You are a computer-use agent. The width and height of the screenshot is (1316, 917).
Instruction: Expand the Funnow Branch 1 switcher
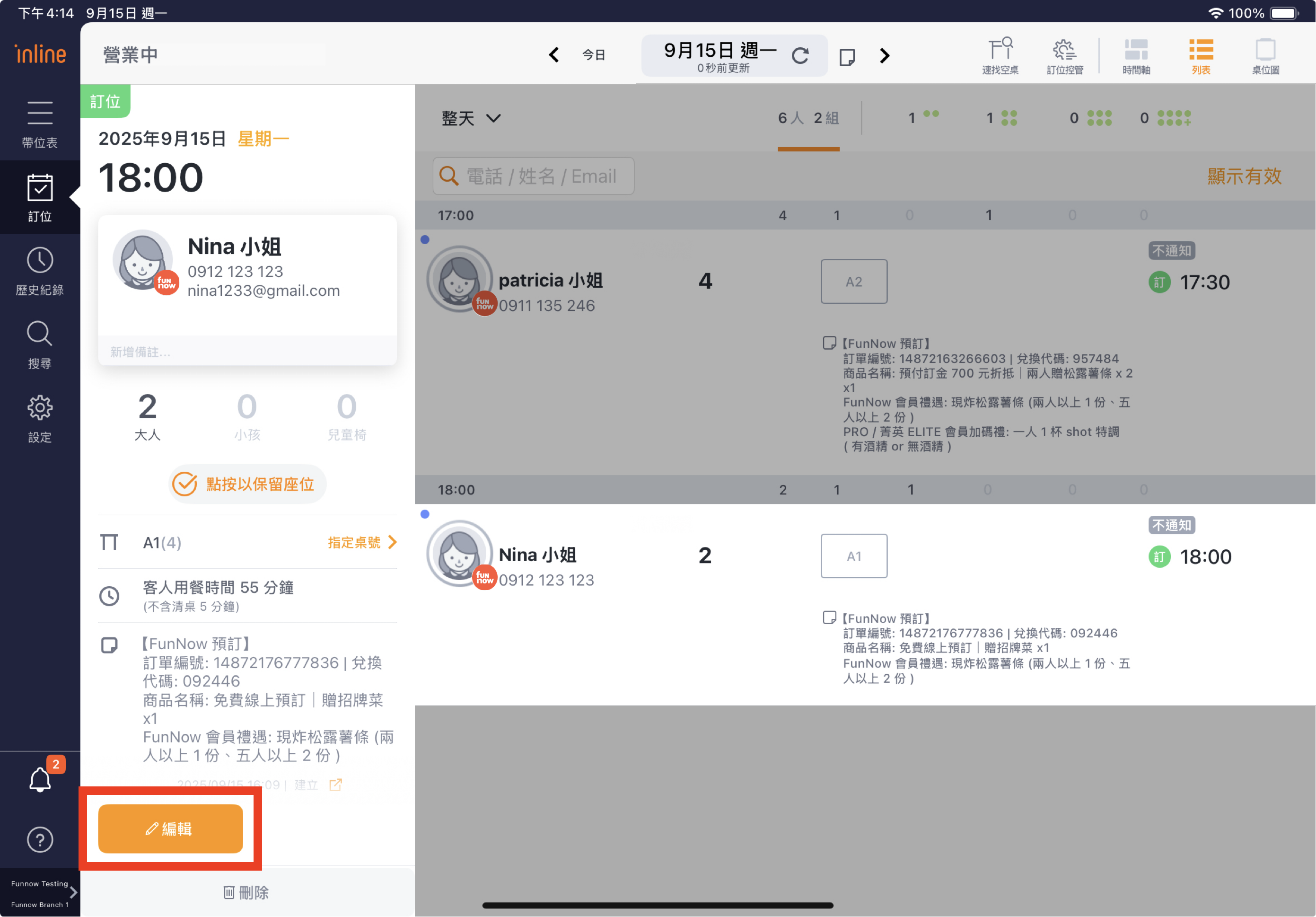(40, 893)
